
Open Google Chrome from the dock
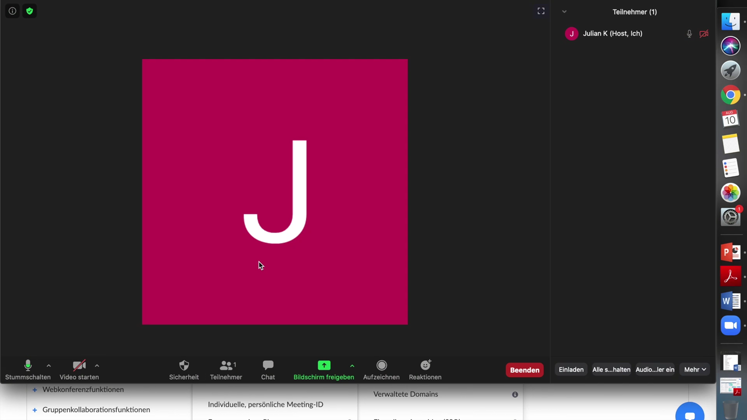pos(731,95)
